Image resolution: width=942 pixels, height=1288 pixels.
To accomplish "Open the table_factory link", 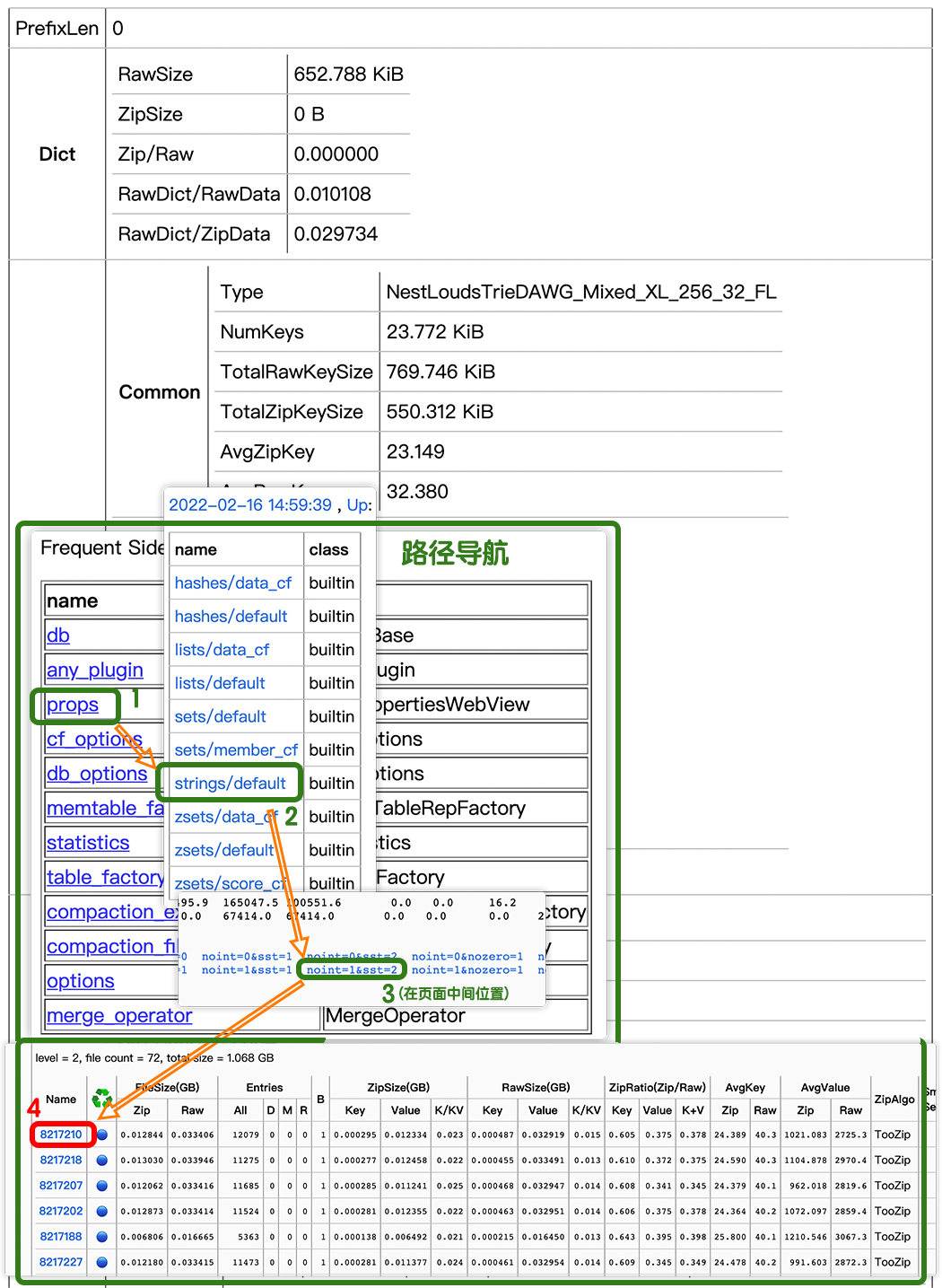I will click(105, 878).
